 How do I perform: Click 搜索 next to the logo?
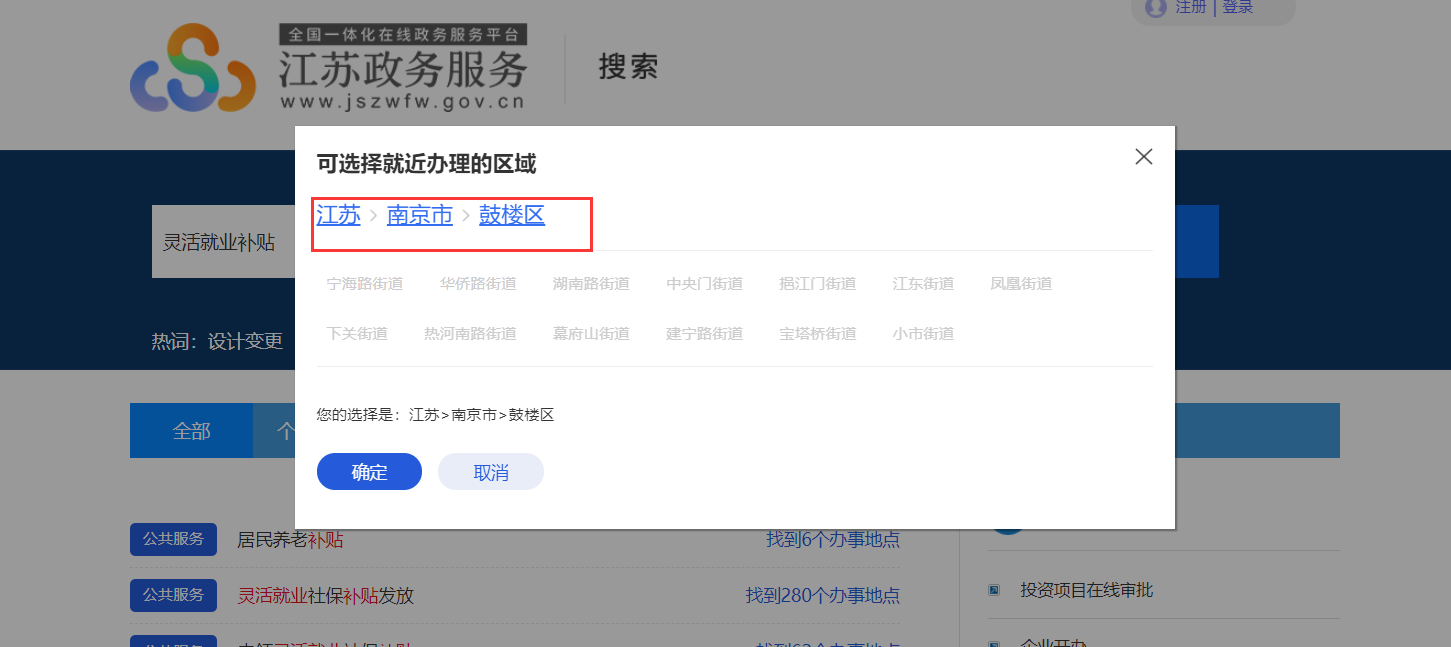[x=627, y=67]
